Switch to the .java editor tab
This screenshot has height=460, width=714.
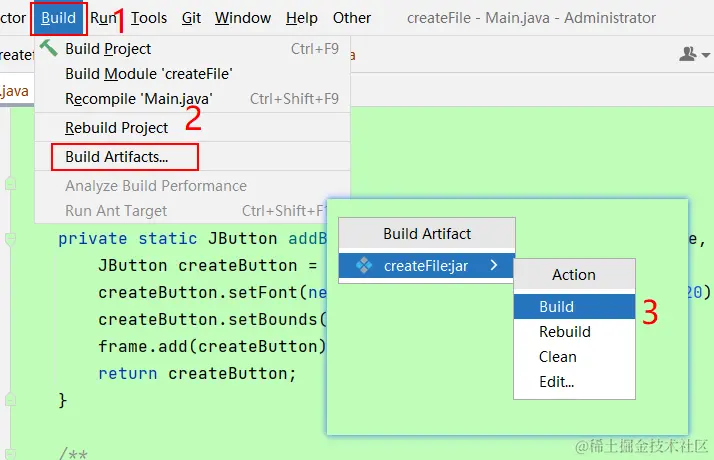(15, 91)
